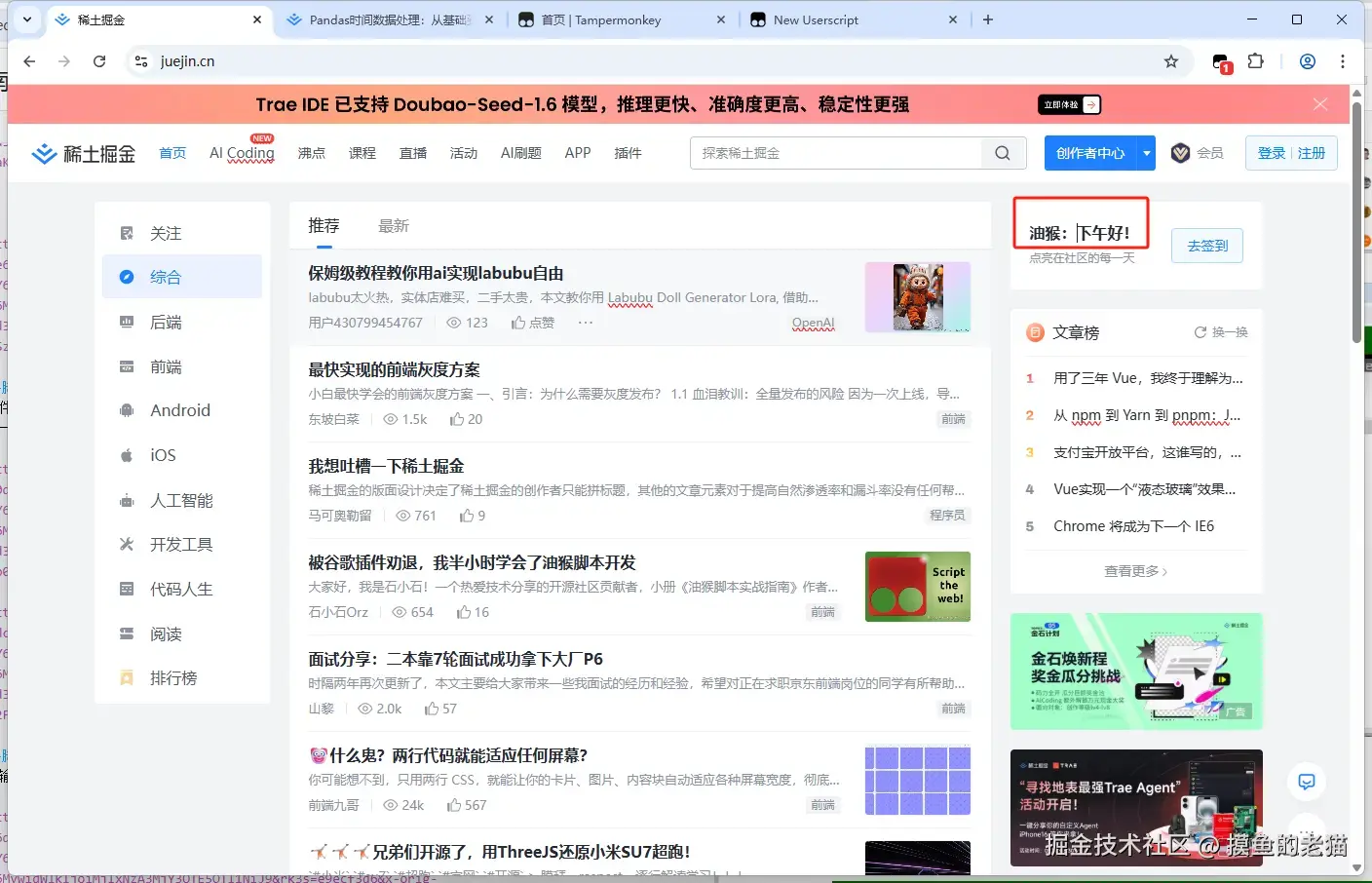Select iOS category in sidebar
The image size is (1372, 883).
click(182, 455)
